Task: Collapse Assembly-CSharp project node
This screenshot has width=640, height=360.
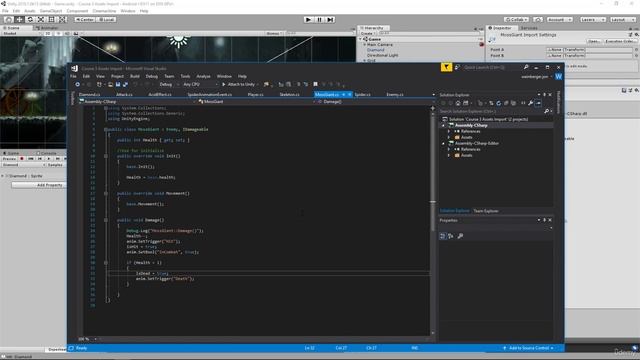Action: coord(444,126)
